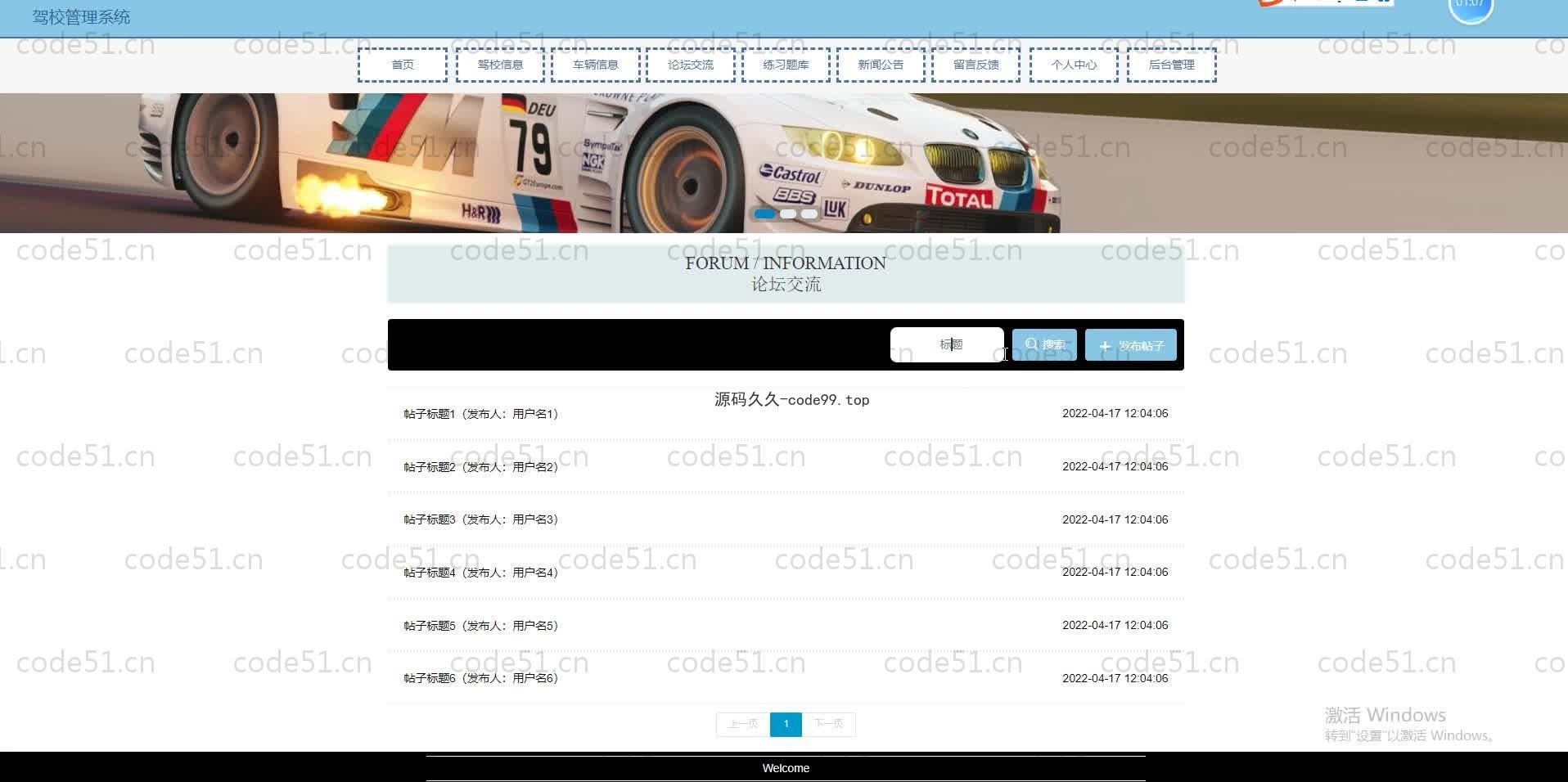
Task: Open post 帖子标题5 by 用户名5
Action: pyautogui.click(x=786, y=626)
